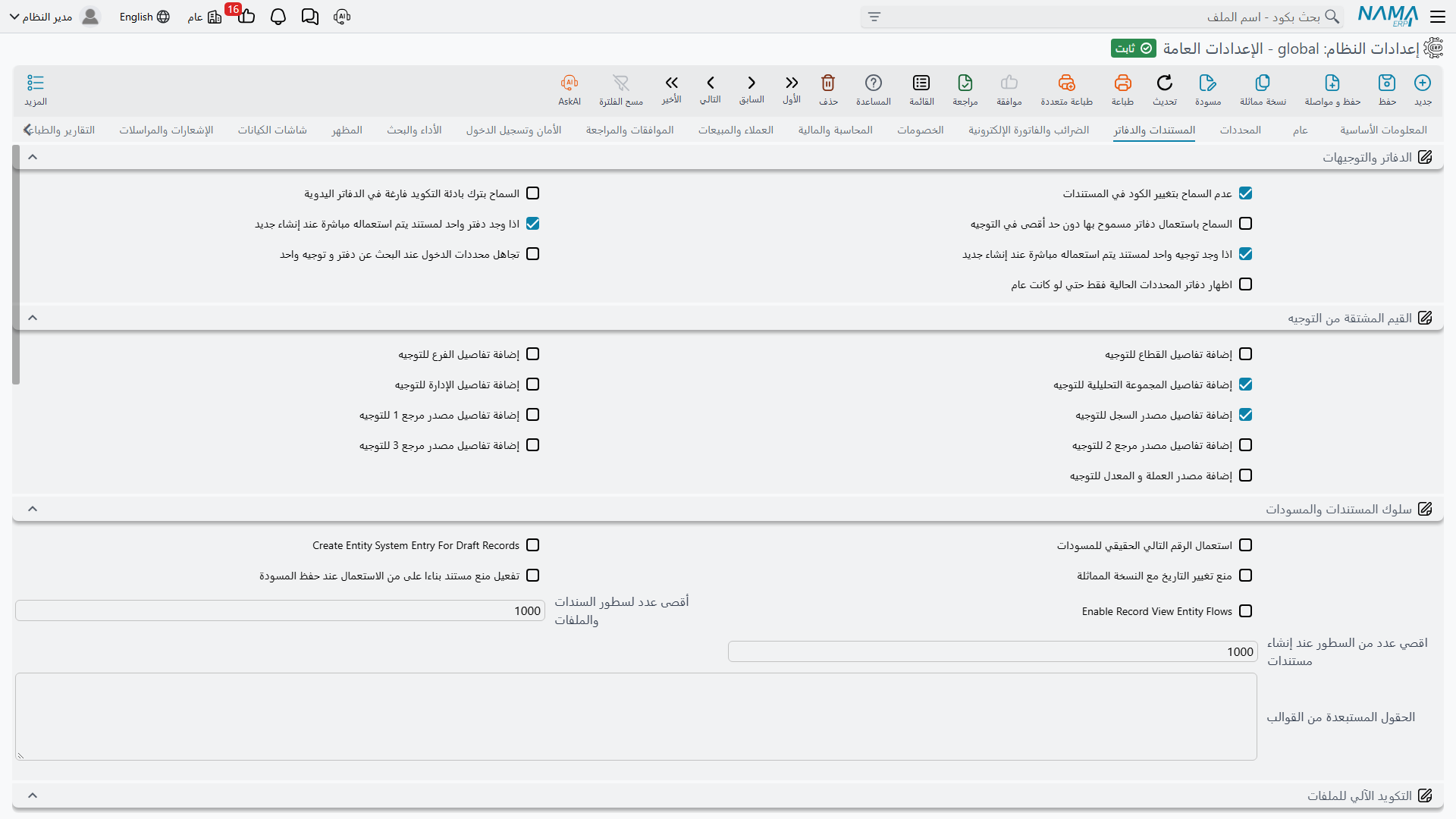This screenshot has height=819, width=1456.
Task: Click the vertical page scrollbar
Action: tap(16, 265)
